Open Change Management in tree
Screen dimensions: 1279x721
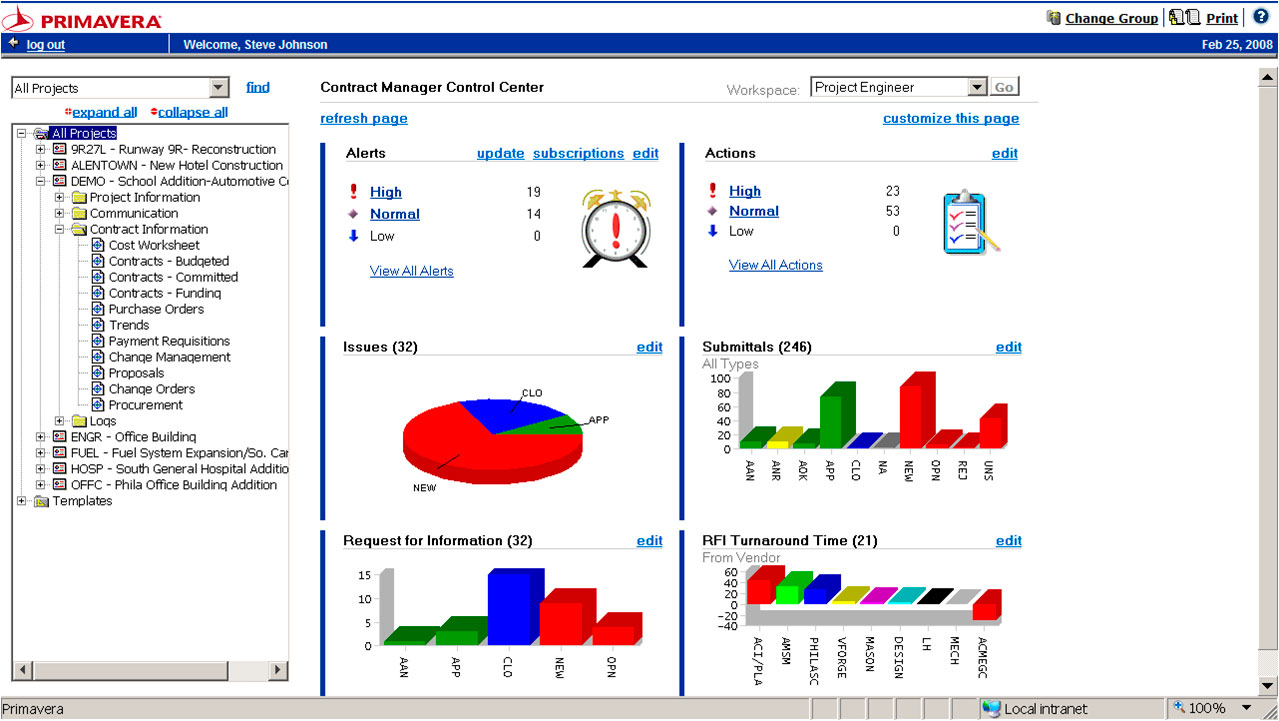point(169,357)
